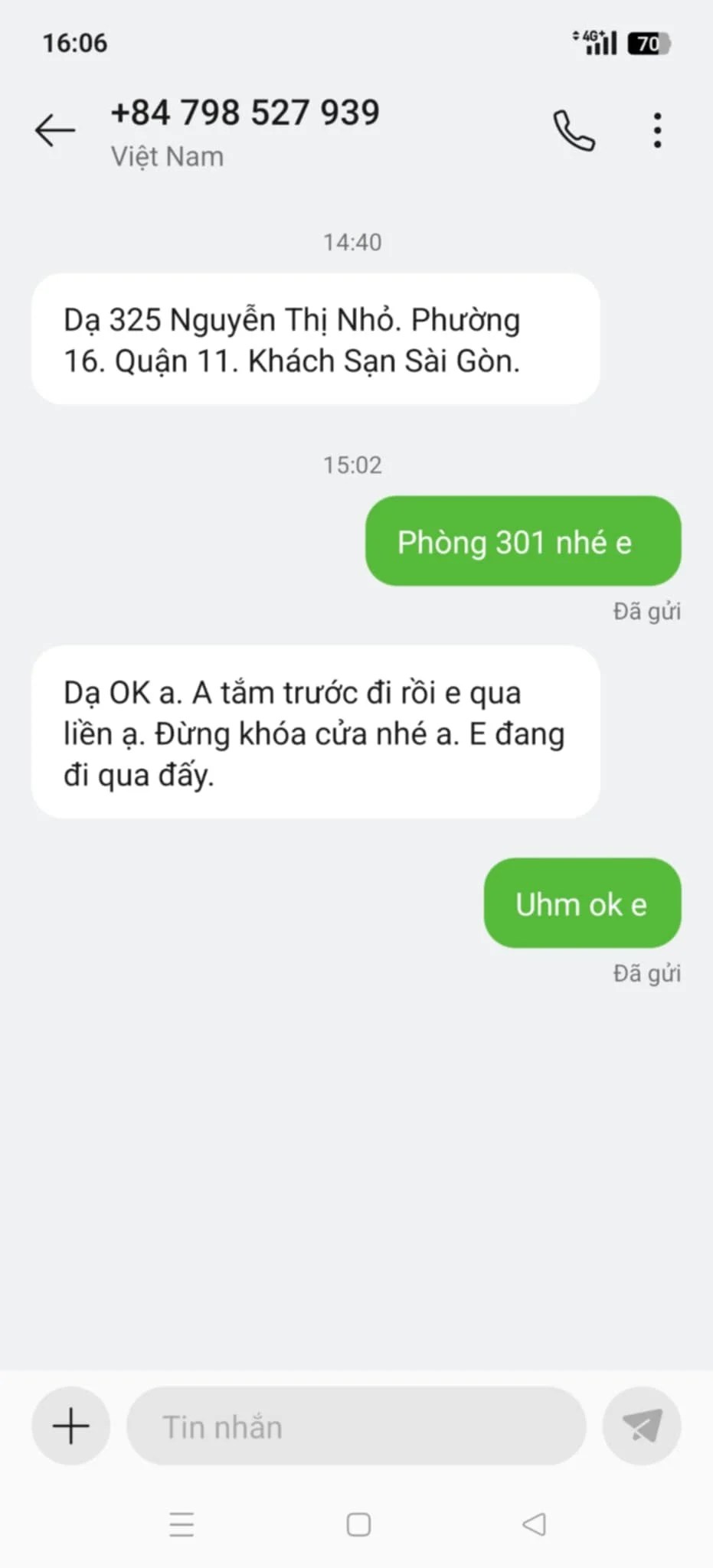Viewport: 713px width, 1568px height.
Task: Tap the paper-plane send icon
Action: point(642,1426)
